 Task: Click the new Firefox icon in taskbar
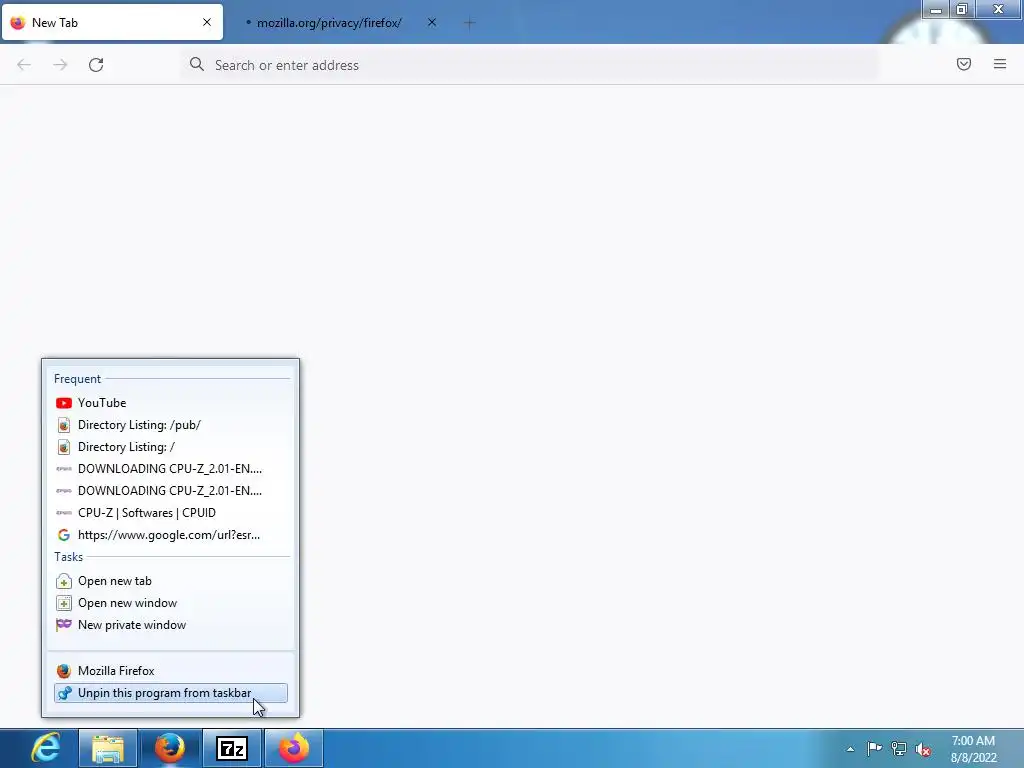coord(294,748)
